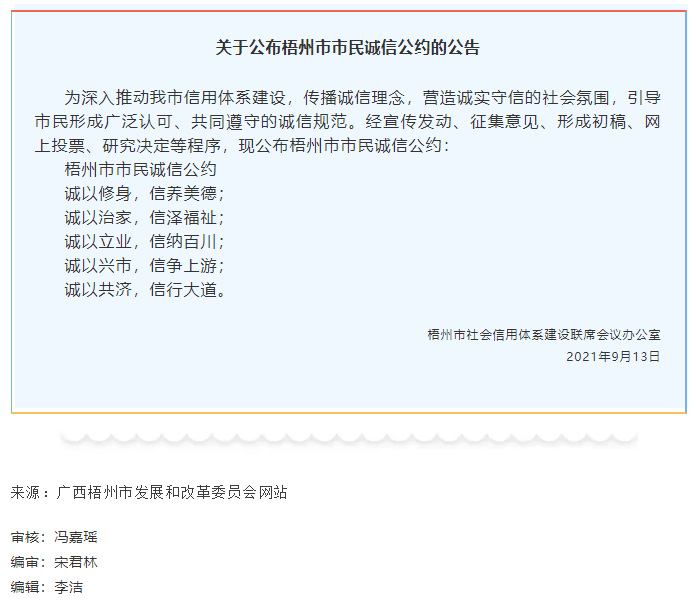Select the 梧州市市民诚信公约 subheading line

click(x=140, y=170)
